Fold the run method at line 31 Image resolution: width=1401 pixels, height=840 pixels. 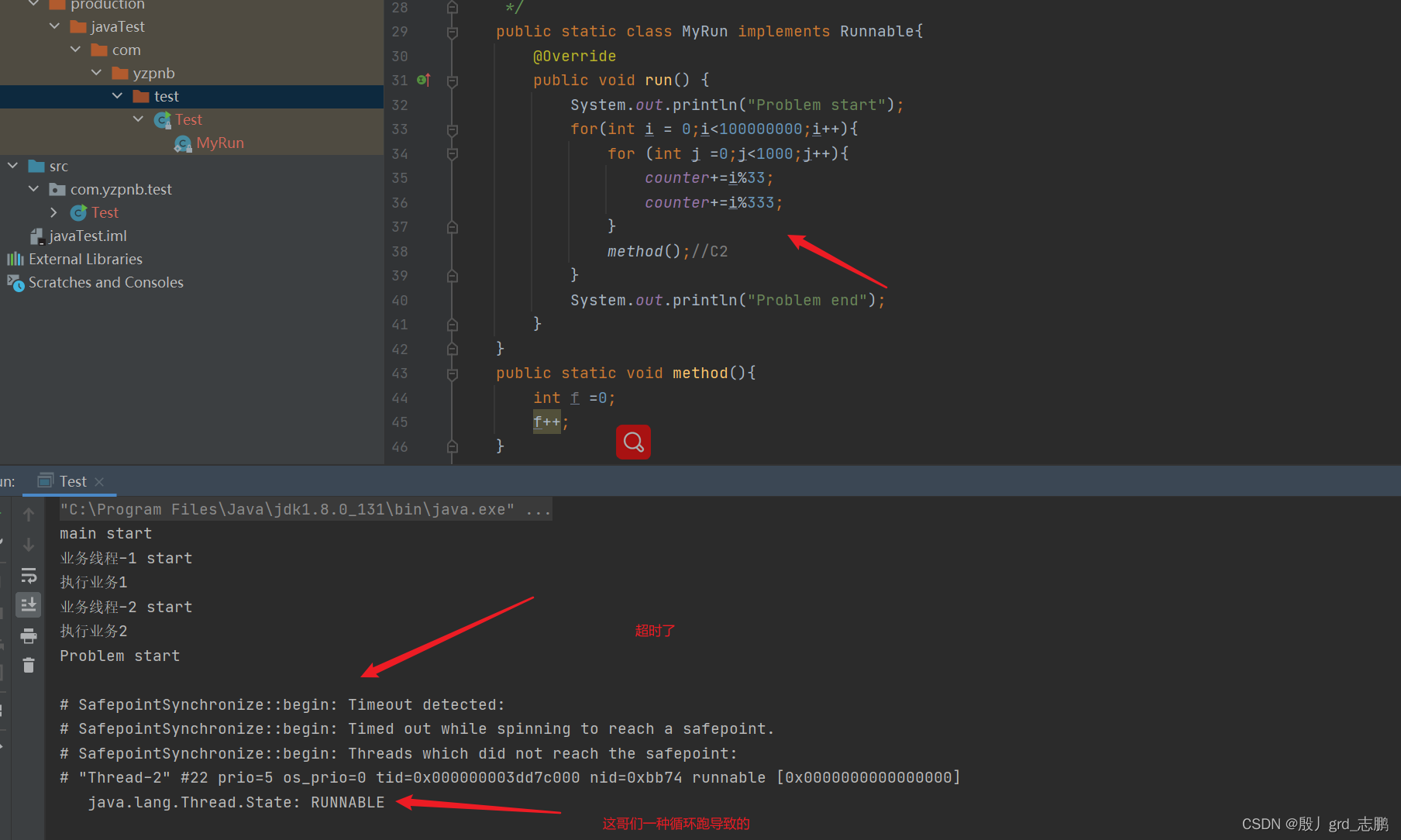tap(453, 81)
